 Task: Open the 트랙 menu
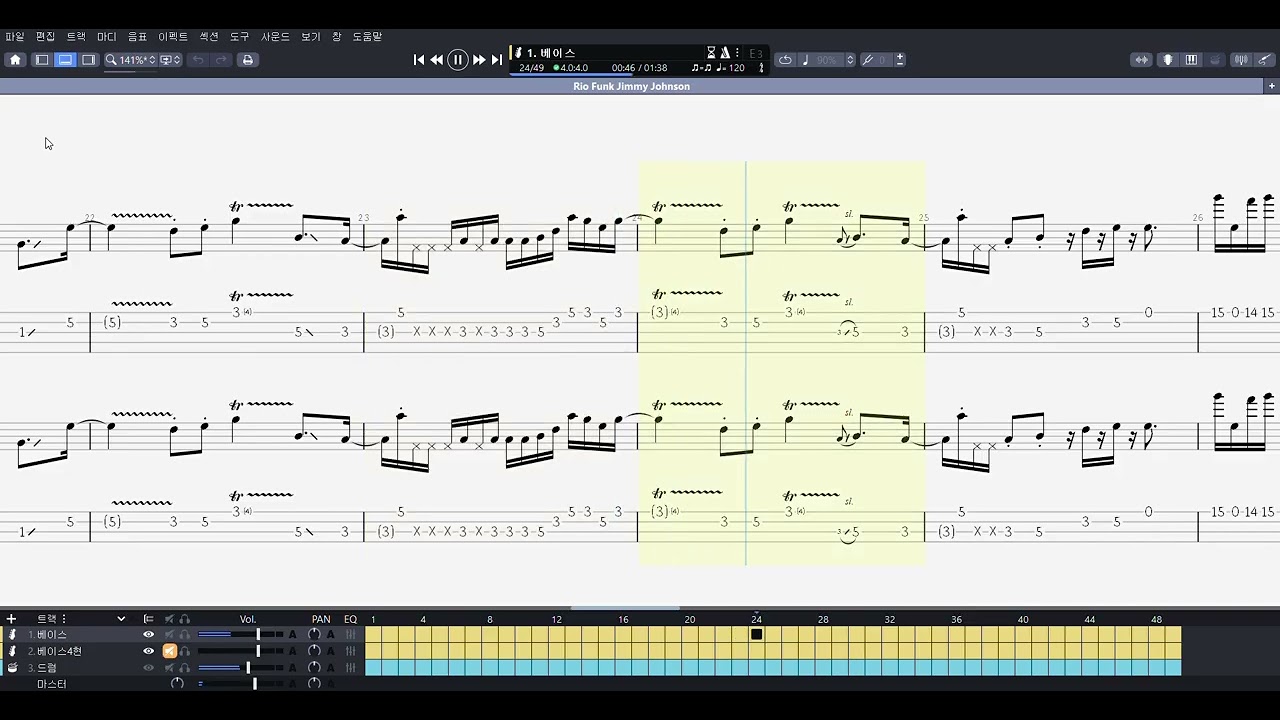(76, 37)
